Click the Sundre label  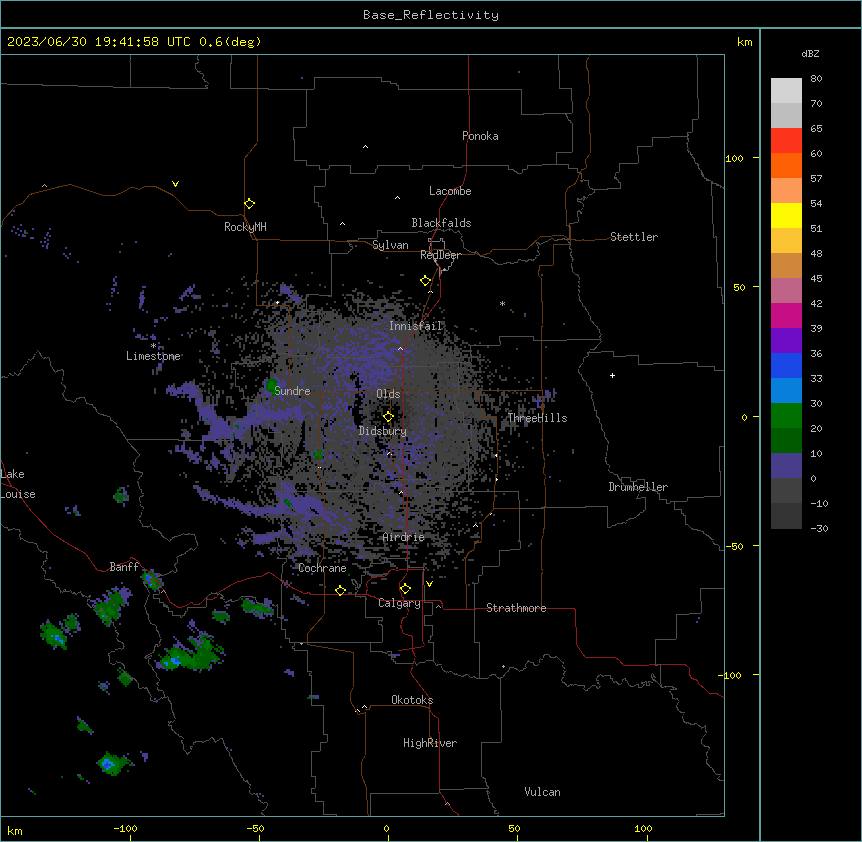pos(292,391)
